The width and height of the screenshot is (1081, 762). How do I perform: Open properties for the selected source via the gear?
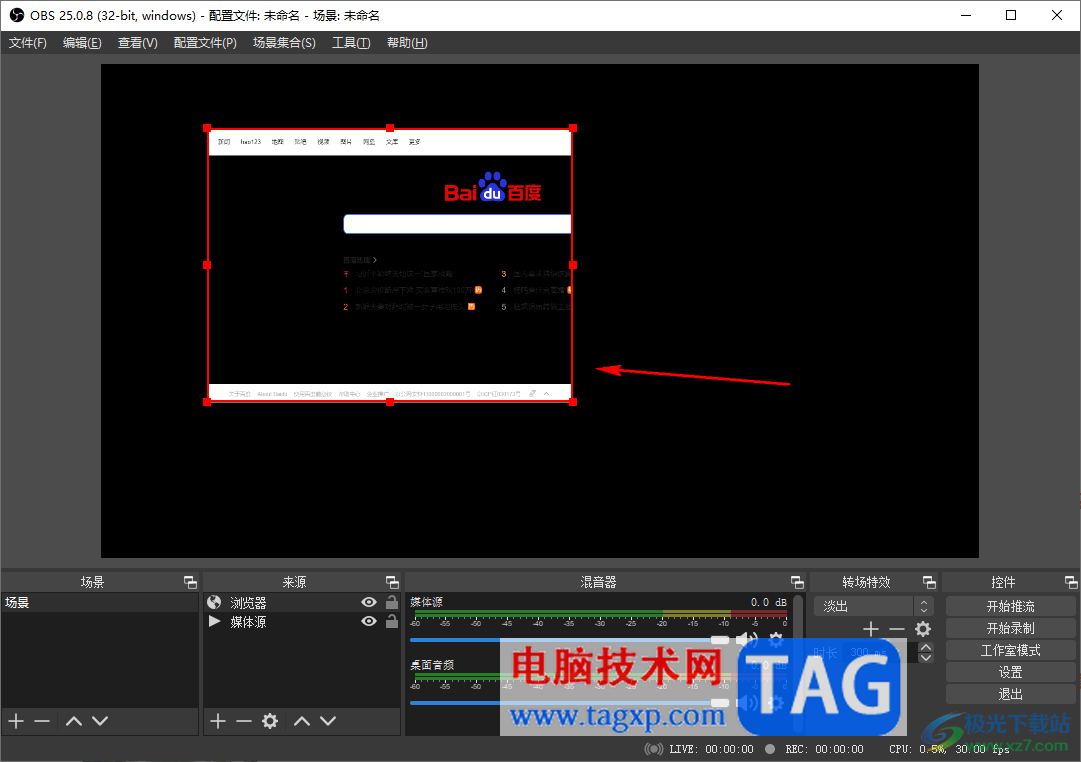pyautogui.click(x=270, y=721)
